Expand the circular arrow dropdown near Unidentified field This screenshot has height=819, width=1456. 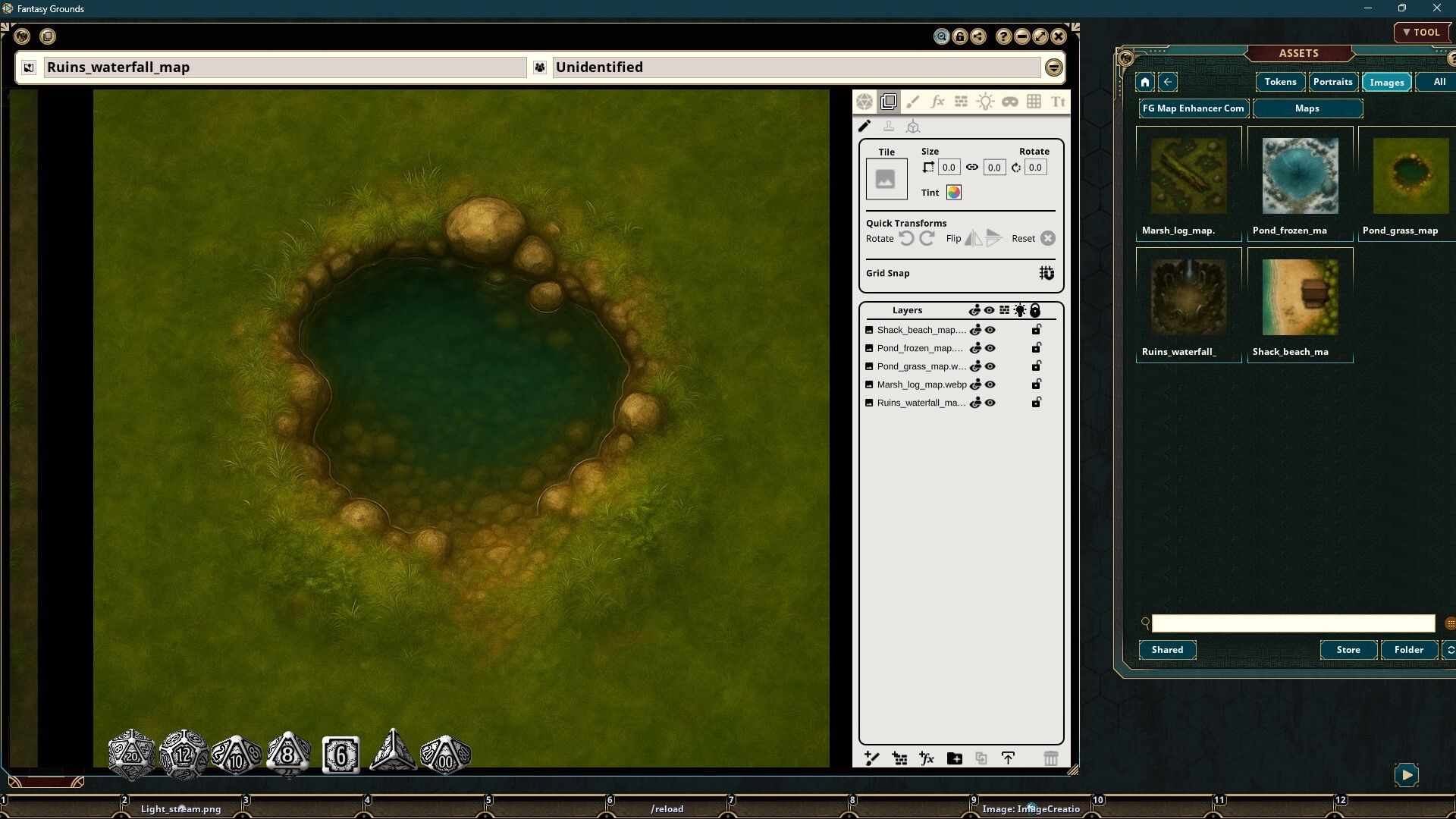point(1054,67)
